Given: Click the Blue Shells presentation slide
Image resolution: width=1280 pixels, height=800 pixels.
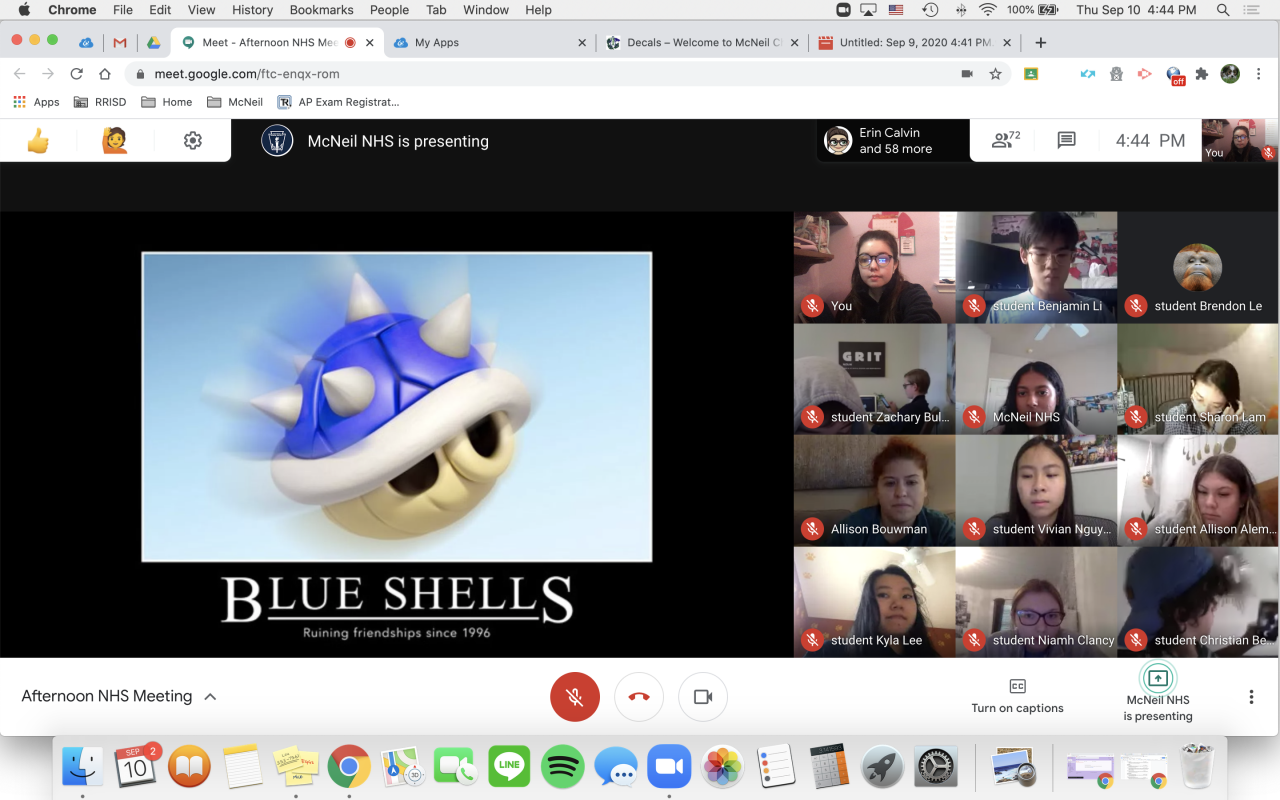Looking at the screenshot, I should pyautogui.click(x=397, y=433).
